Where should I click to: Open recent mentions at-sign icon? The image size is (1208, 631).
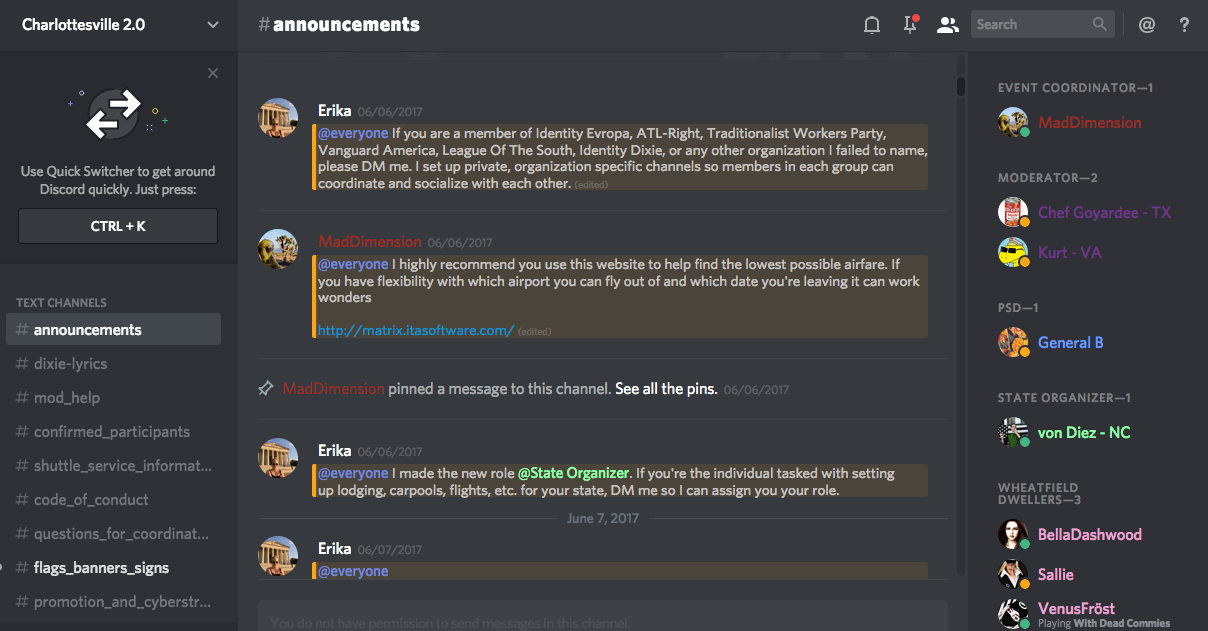coord(1147,25)
